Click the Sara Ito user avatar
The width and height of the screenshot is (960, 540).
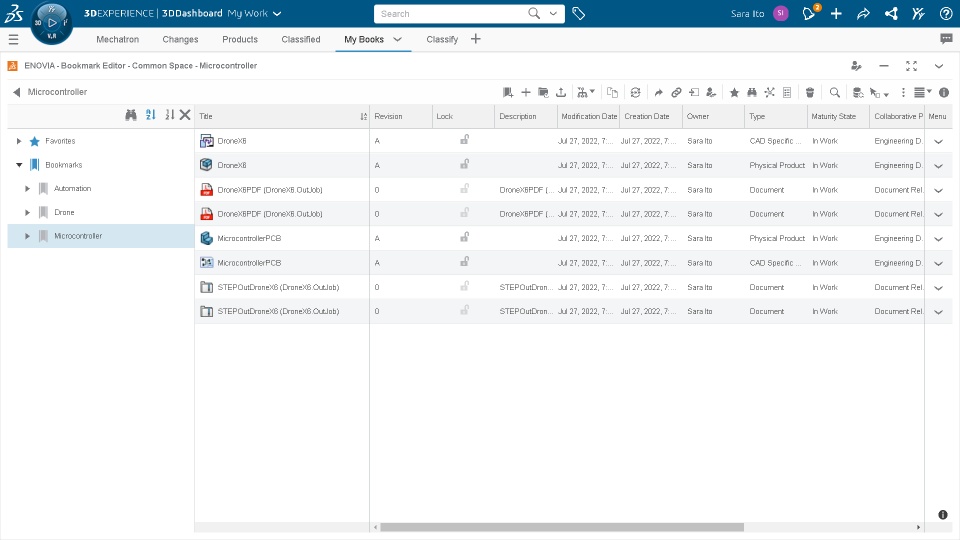(781, 13)
